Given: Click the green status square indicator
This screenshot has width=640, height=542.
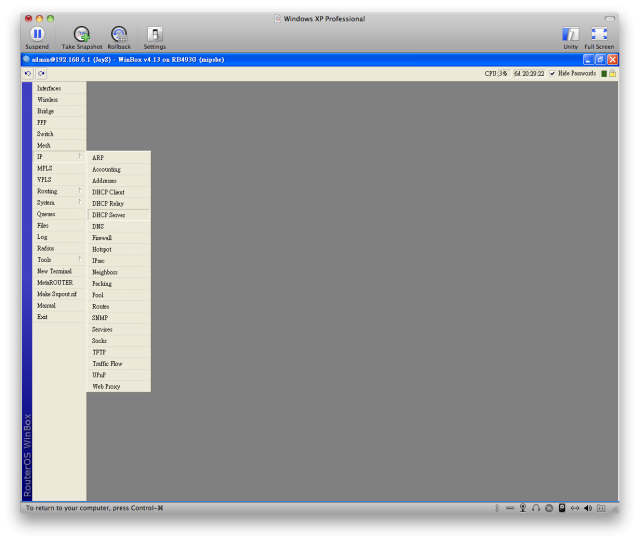Looking at the screenshot, I should point(604,73).
